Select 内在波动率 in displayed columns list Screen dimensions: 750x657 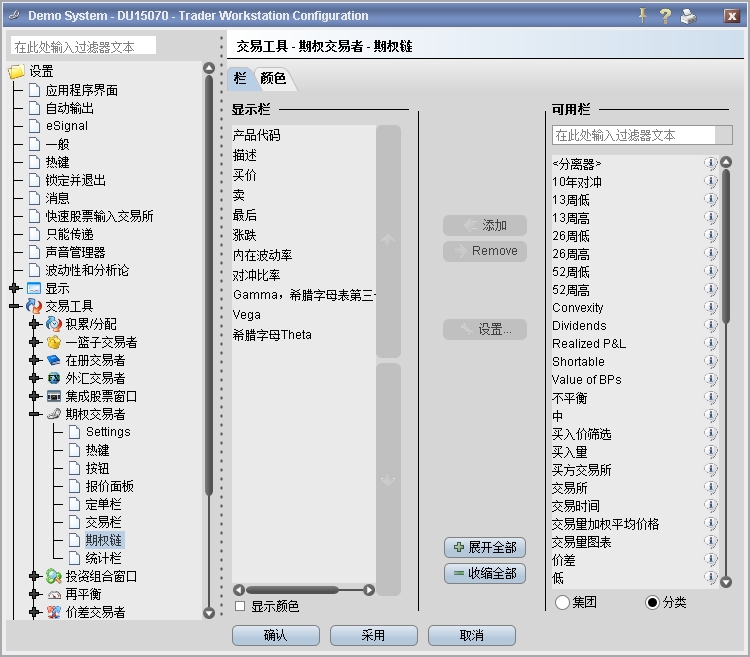pos(262,255)
